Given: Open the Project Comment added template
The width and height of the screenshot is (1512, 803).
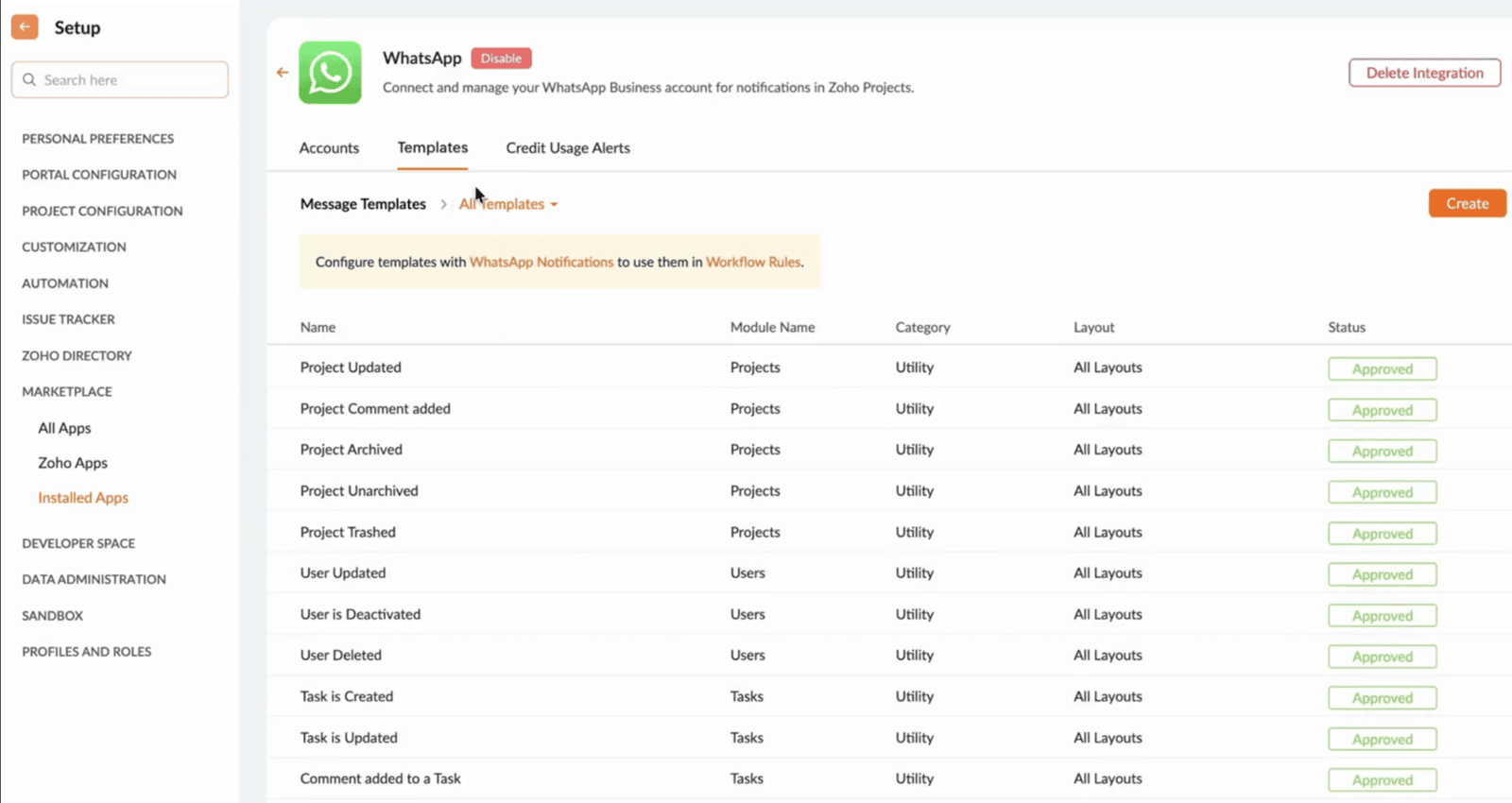Looking at the screenshot, I should (375, 409).
